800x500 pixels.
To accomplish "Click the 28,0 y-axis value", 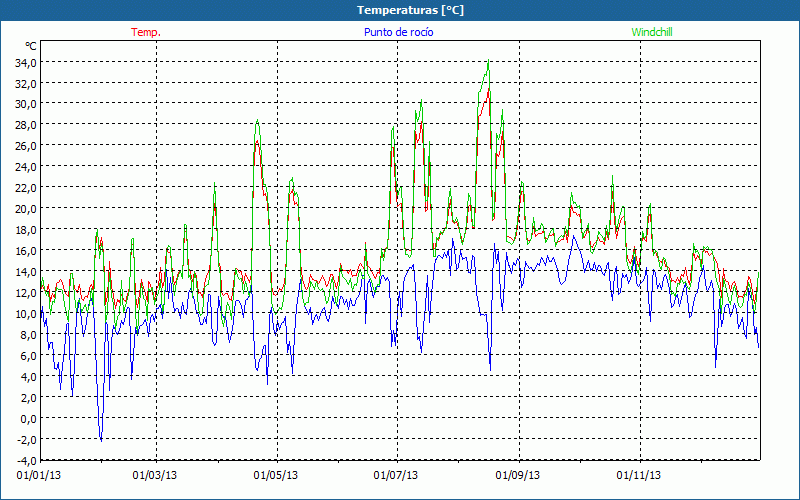I will pyautogui.click(x=26, y=126).
